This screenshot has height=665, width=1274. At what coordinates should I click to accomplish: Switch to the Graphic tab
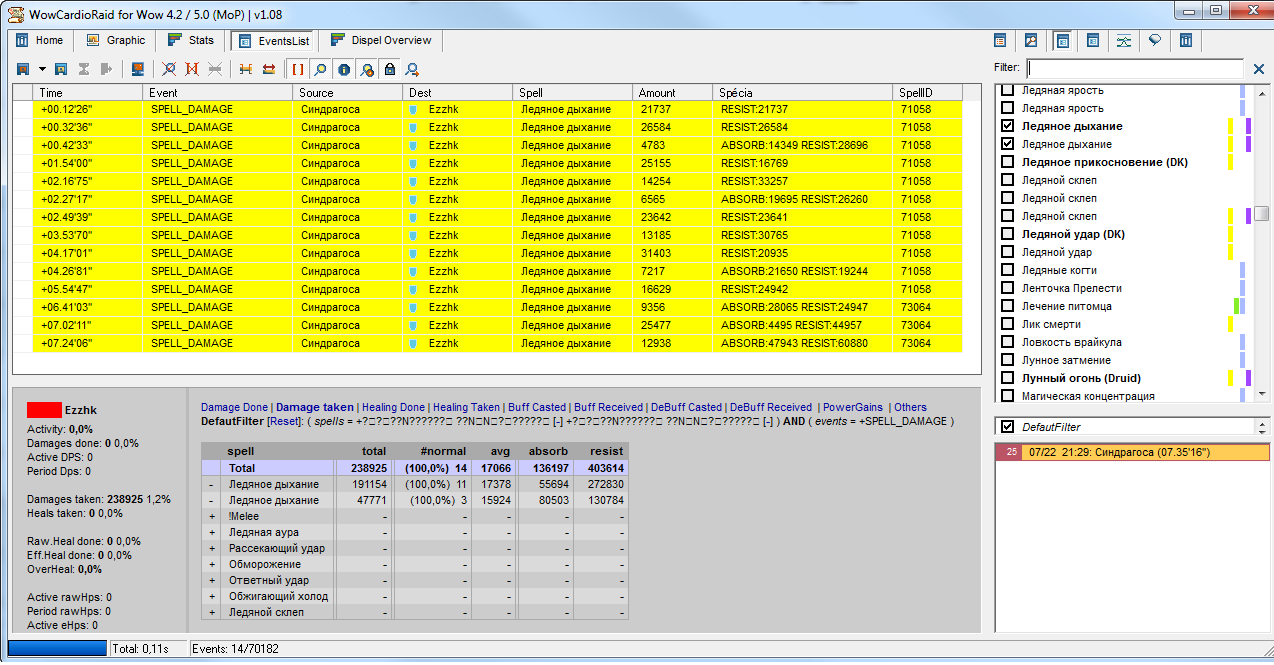point(117,41)
